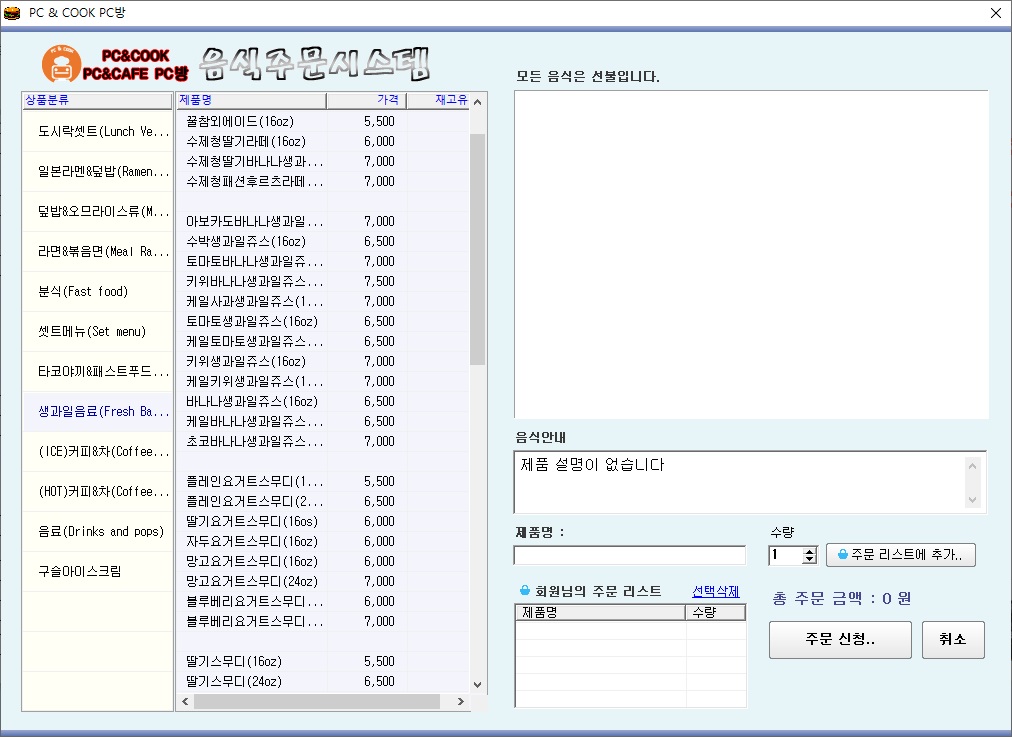The image size is (1012, 737).
Task: Sort by 가격 column header
Action: click(x=367, y=100)
